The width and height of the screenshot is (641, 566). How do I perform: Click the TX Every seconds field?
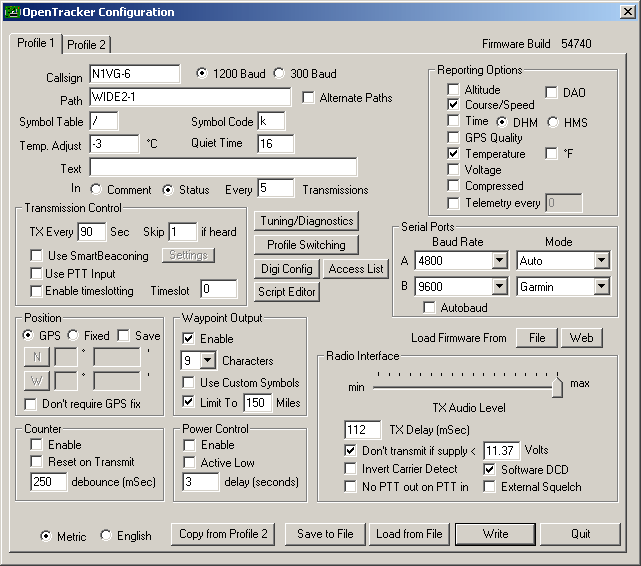pos(92,232)
